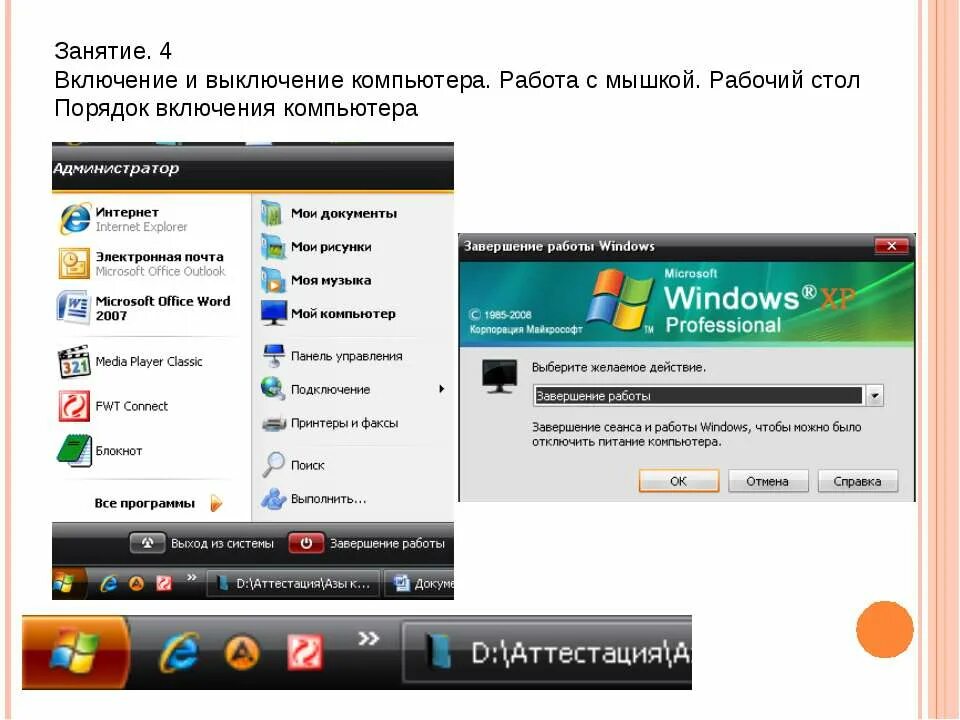The image size is (960, 720).
Task: Click OK button in shutdown dialog
Action: click(x=678, y=481)
